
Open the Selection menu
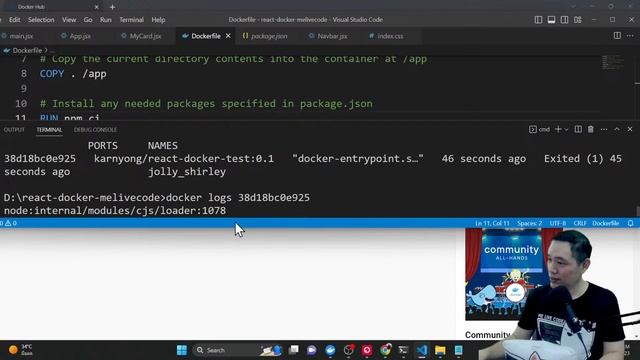(x=41, y=20)
